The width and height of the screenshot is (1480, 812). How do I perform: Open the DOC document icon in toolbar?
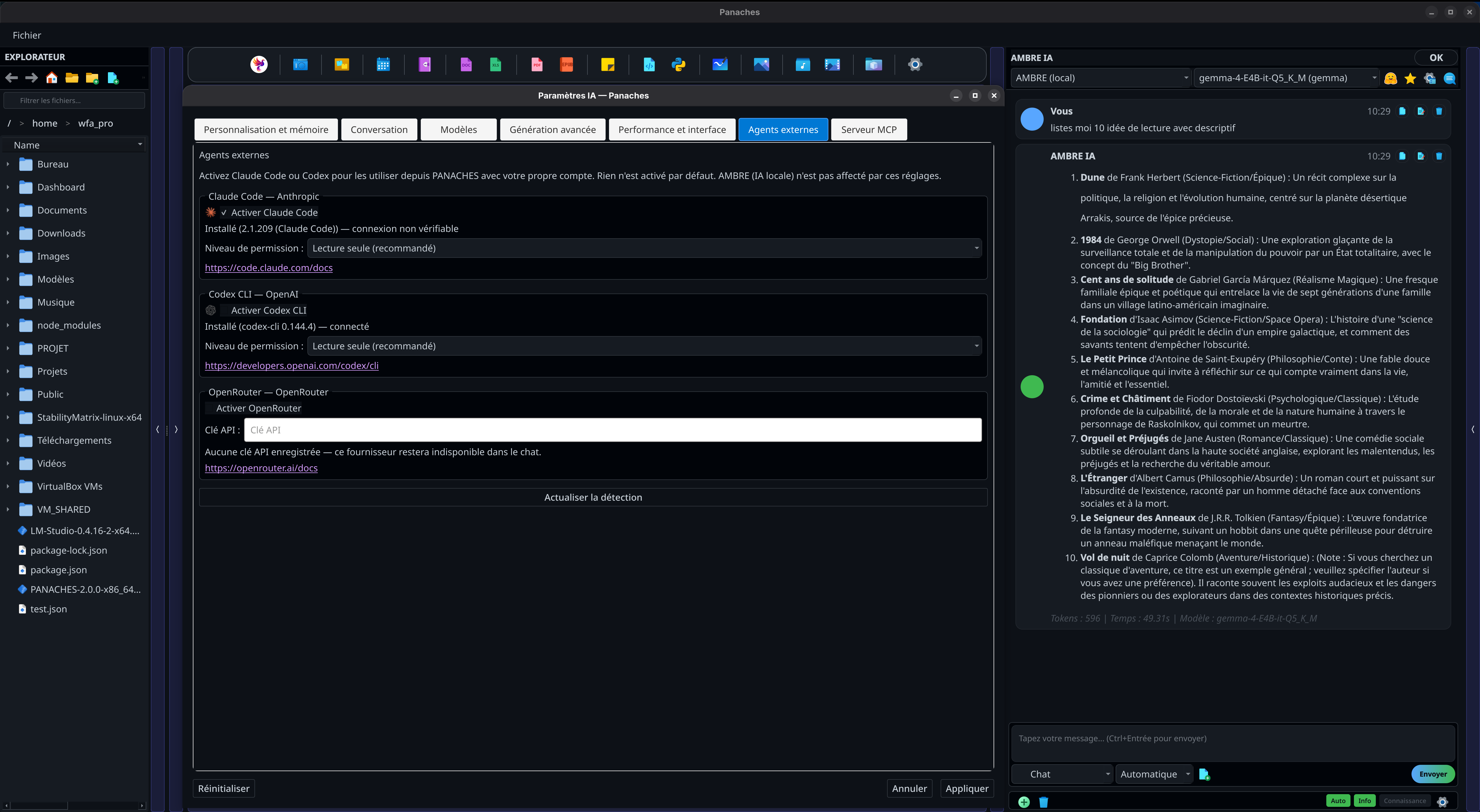click(x=466, y=64)
